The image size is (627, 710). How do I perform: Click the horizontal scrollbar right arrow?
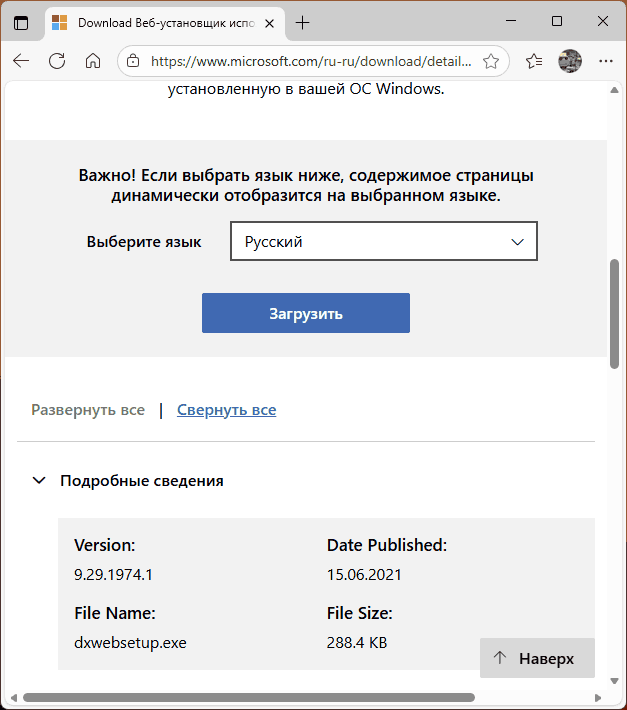point(598,697)
